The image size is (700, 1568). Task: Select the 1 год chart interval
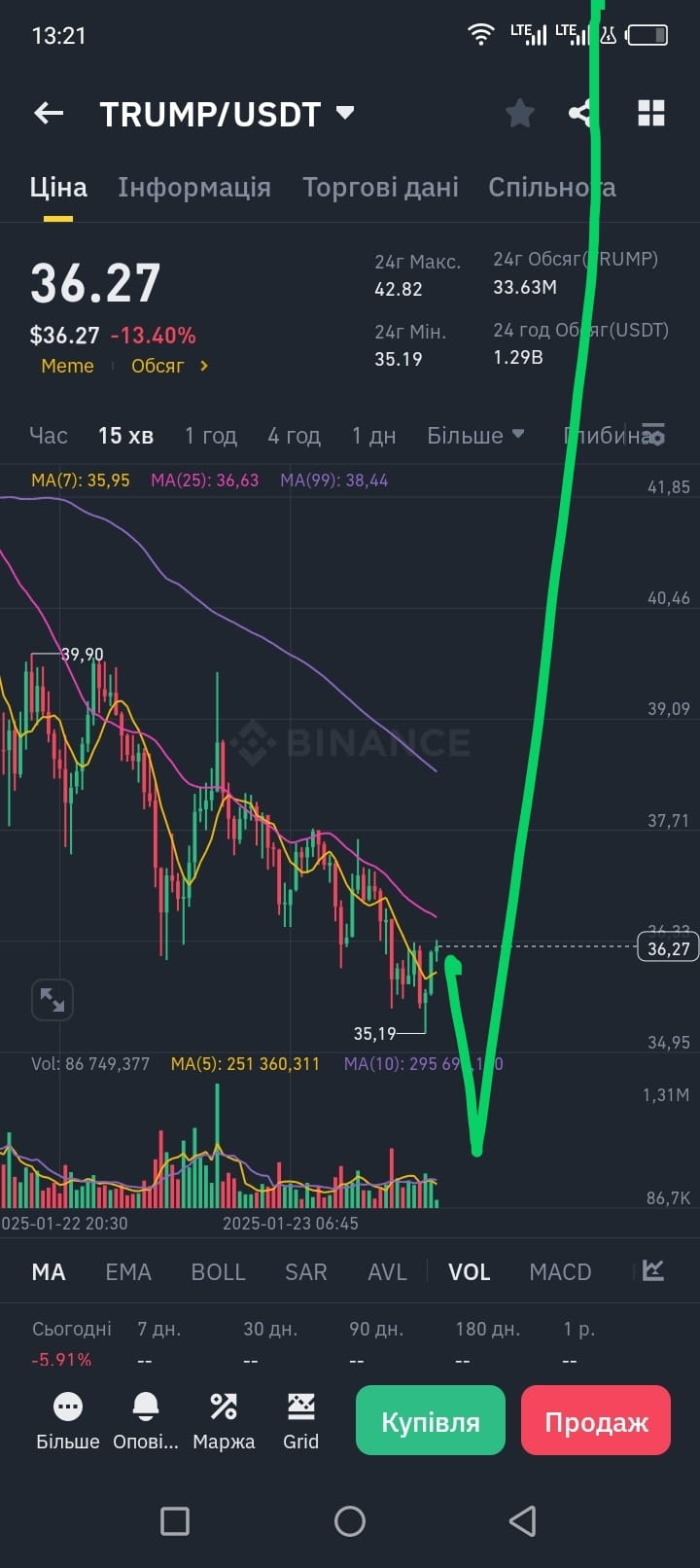(x=211, y=435)
